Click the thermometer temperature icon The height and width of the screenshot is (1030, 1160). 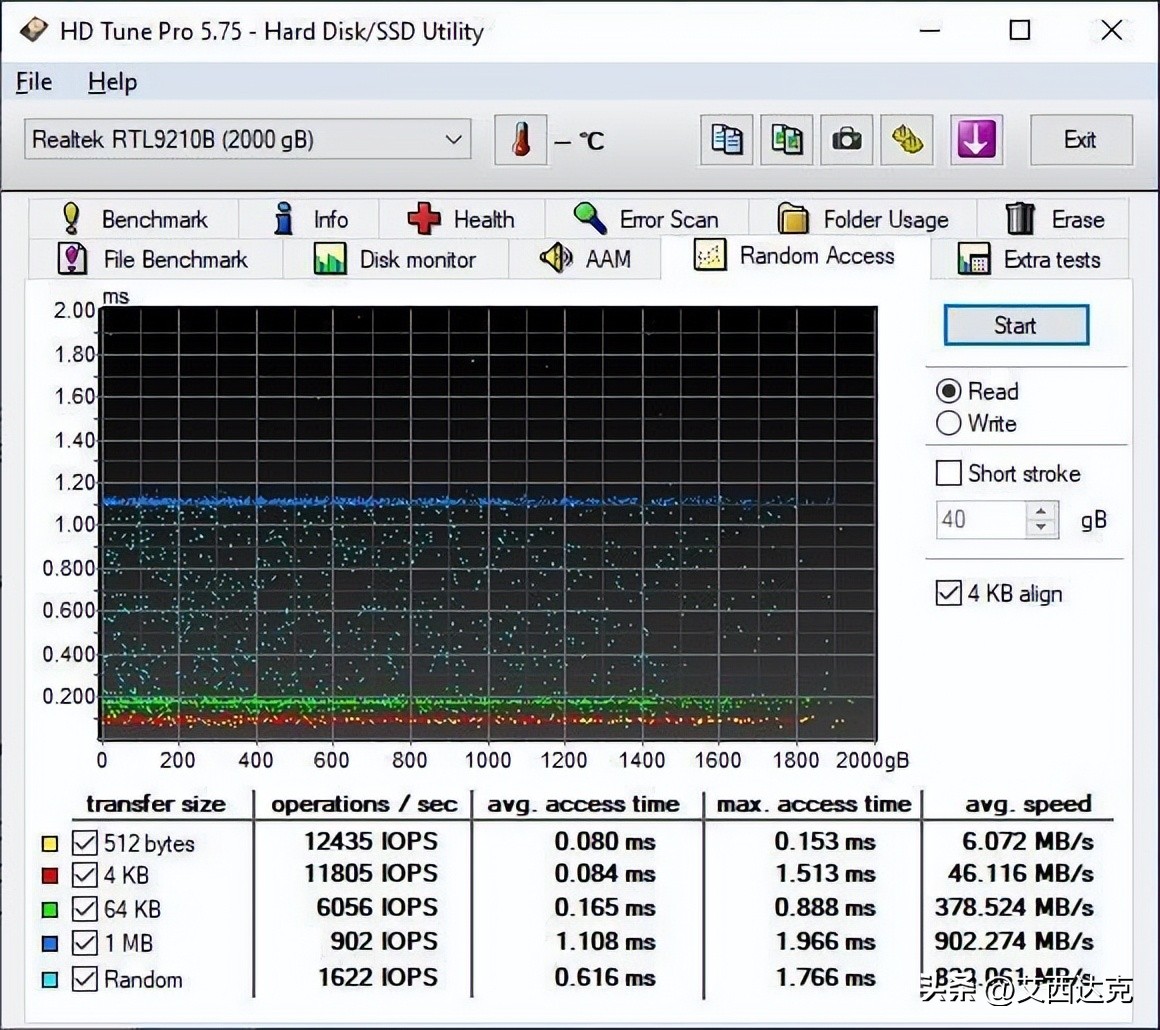click(x=521, y=140)
